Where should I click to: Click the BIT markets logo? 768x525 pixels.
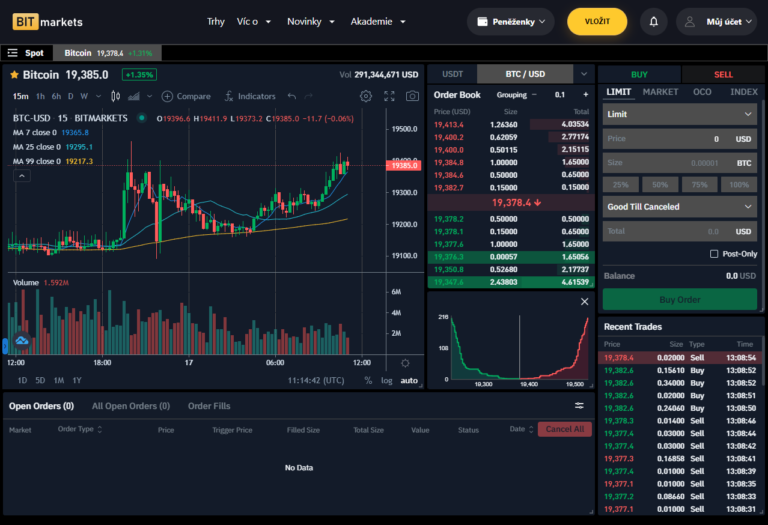point(48,22)
